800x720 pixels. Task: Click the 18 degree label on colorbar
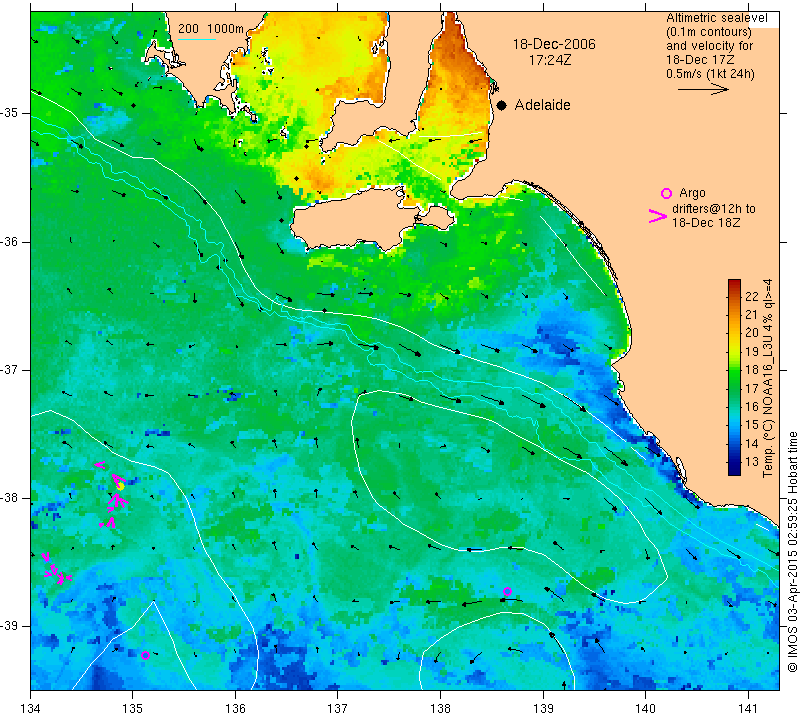752,370
